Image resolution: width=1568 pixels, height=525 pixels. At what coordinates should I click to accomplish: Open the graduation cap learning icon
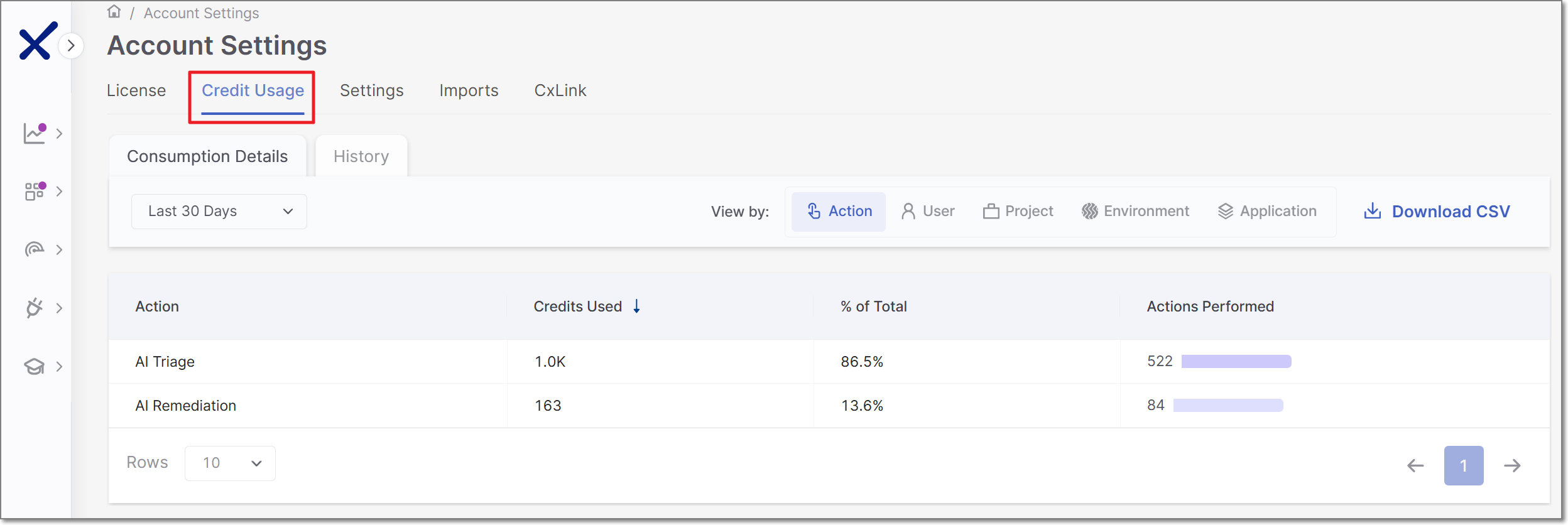pyautogui.click(x=35, y=366)
